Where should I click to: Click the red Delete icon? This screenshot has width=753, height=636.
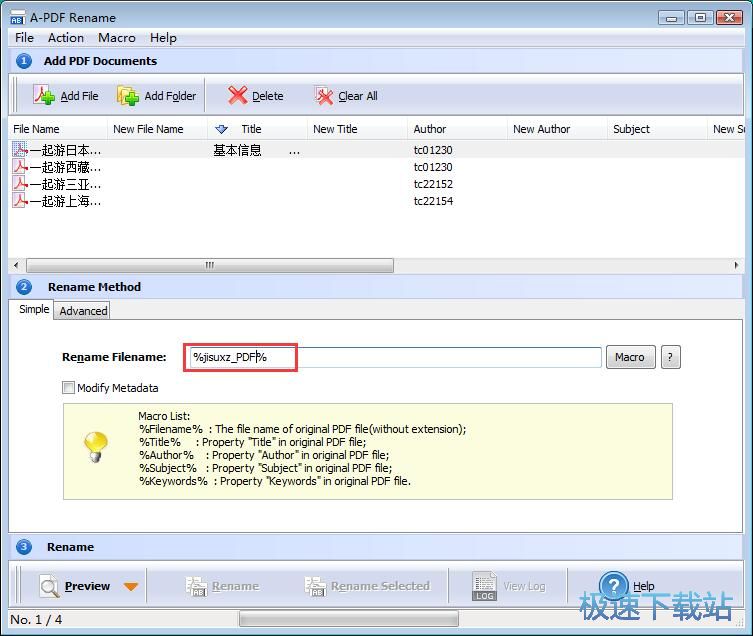[237, 96]
